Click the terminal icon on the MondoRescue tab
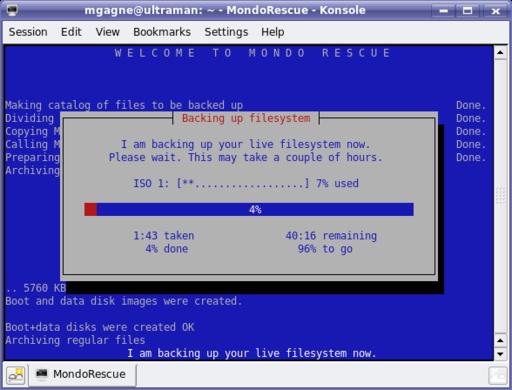512x390 pixels. 42,374
